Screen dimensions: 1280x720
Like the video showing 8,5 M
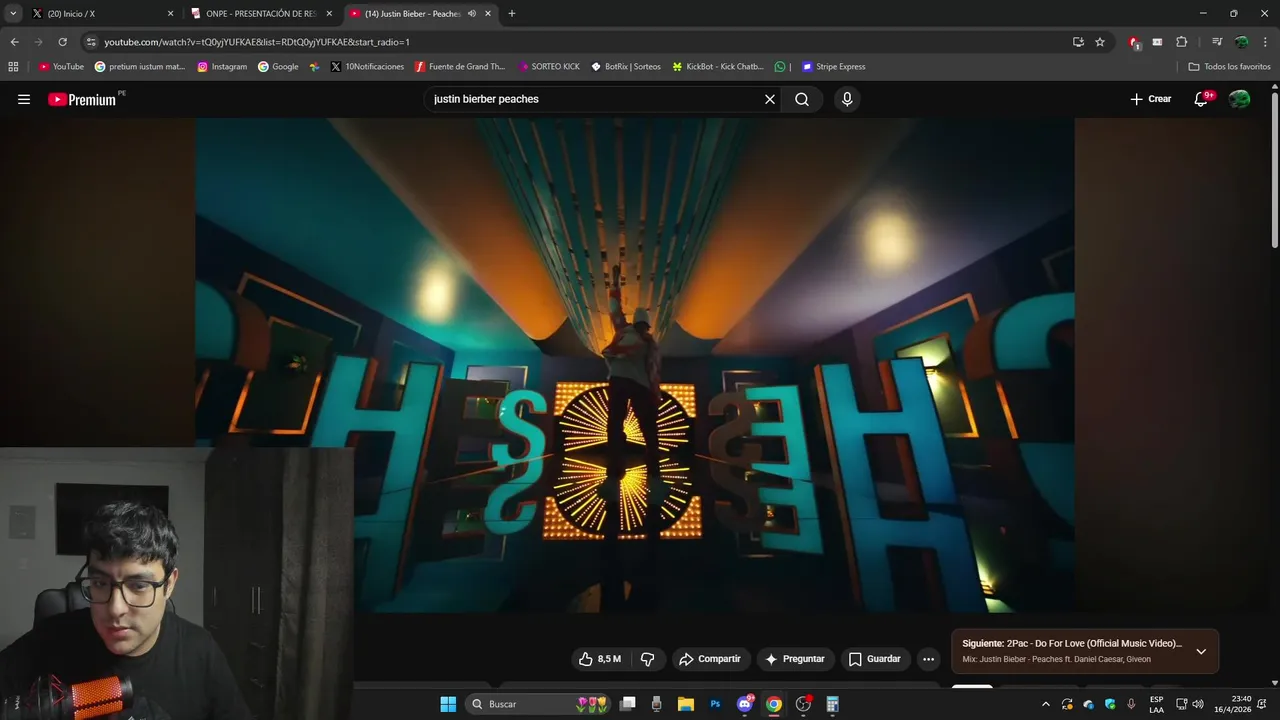(599, 659)
